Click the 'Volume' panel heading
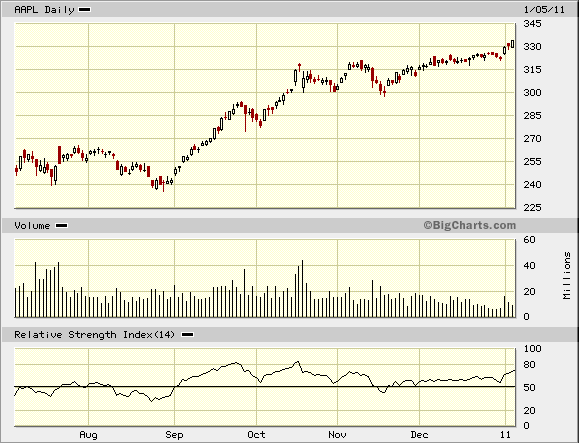Viewport: 579px width, 443px height. tap(32, 226)
